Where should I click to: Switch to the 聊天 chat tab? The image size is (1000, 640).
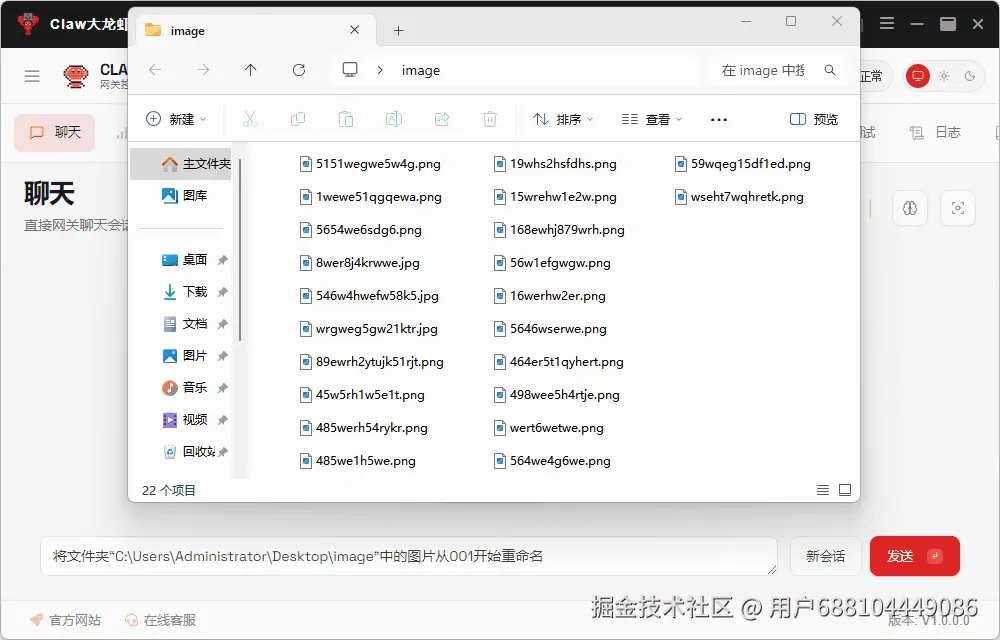(53, 132)
